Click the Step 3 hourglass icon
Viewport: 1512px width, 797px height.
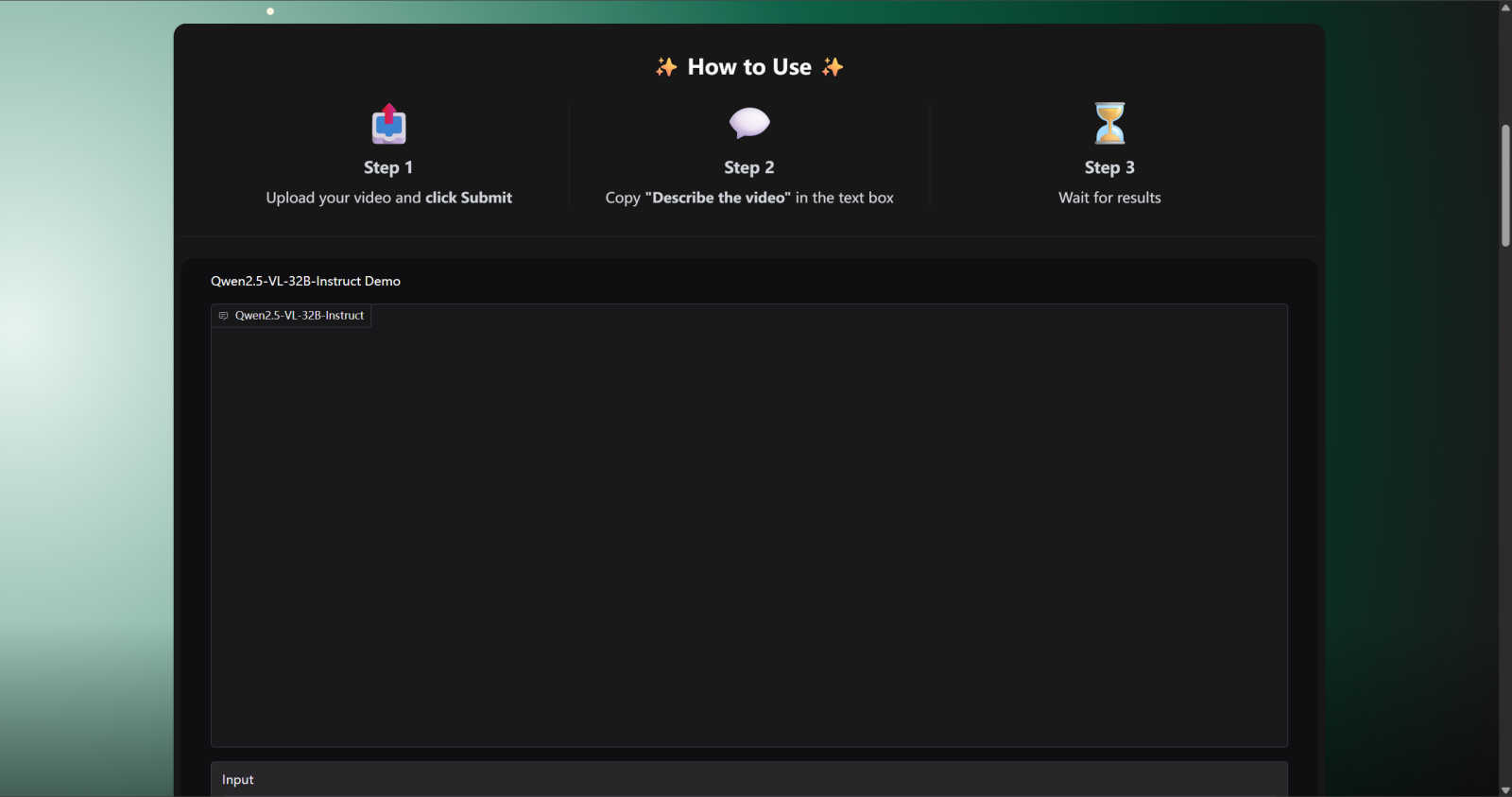coord(1109,123)
